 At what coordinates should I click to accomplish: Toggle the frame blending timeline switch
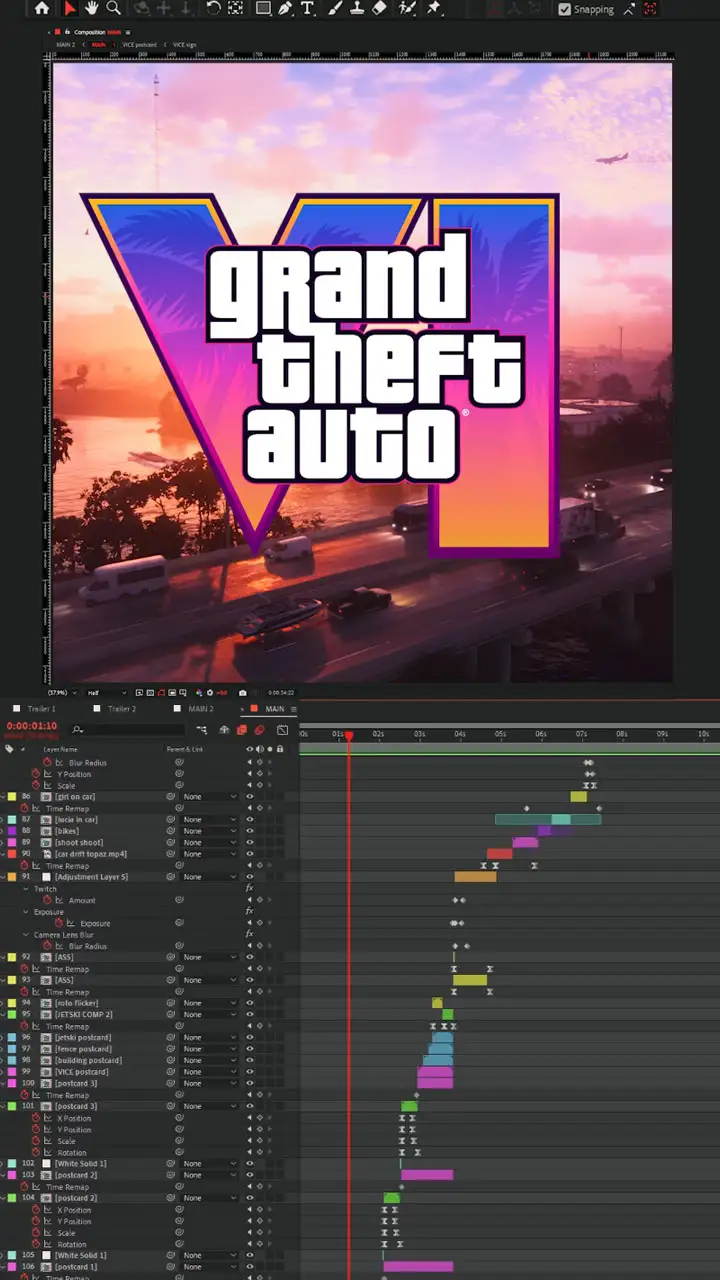pyautogui.click(x=242, y=730)
